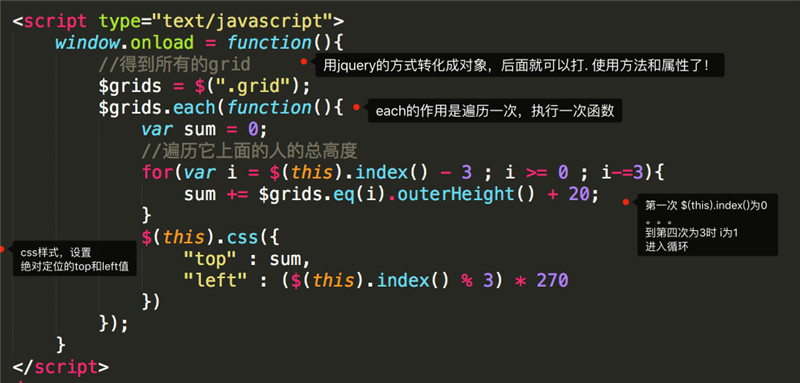
Task: Click the opening script tag text
Action: click(178, 21)
